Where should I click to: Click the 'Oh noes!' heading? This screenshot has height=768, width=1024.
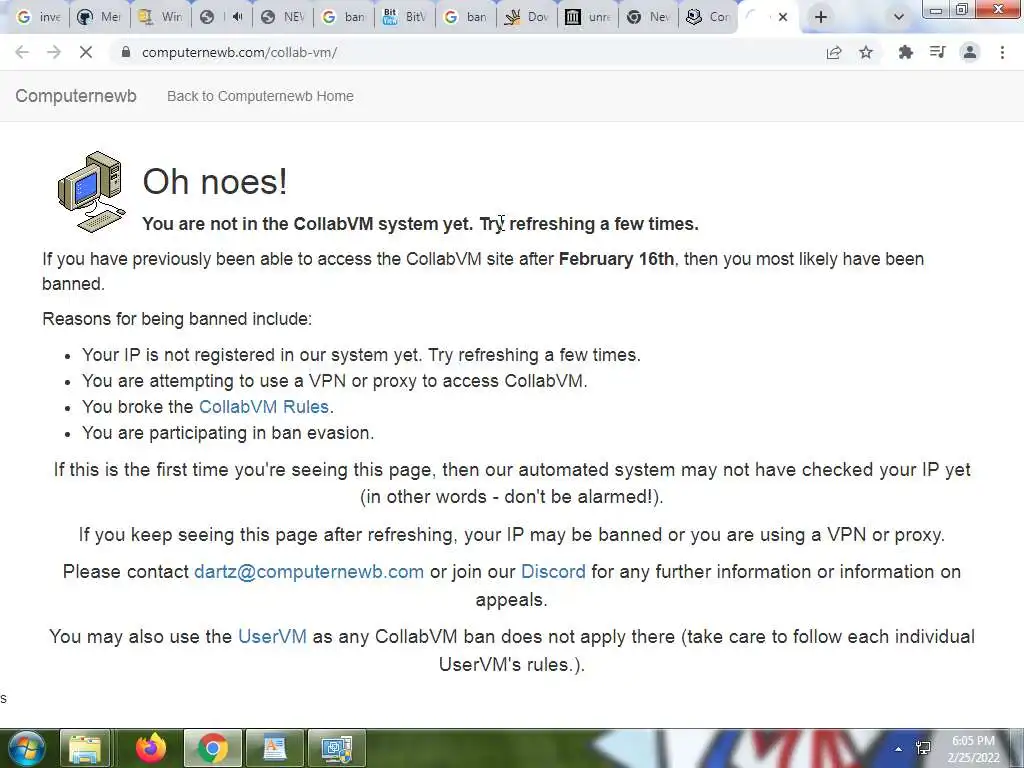[215, 182]
